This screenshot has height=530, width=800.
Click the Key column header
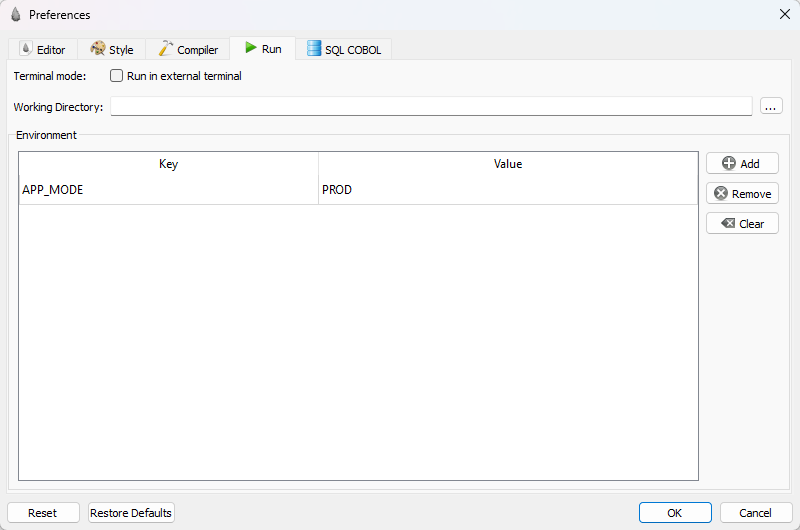point(168,164)
